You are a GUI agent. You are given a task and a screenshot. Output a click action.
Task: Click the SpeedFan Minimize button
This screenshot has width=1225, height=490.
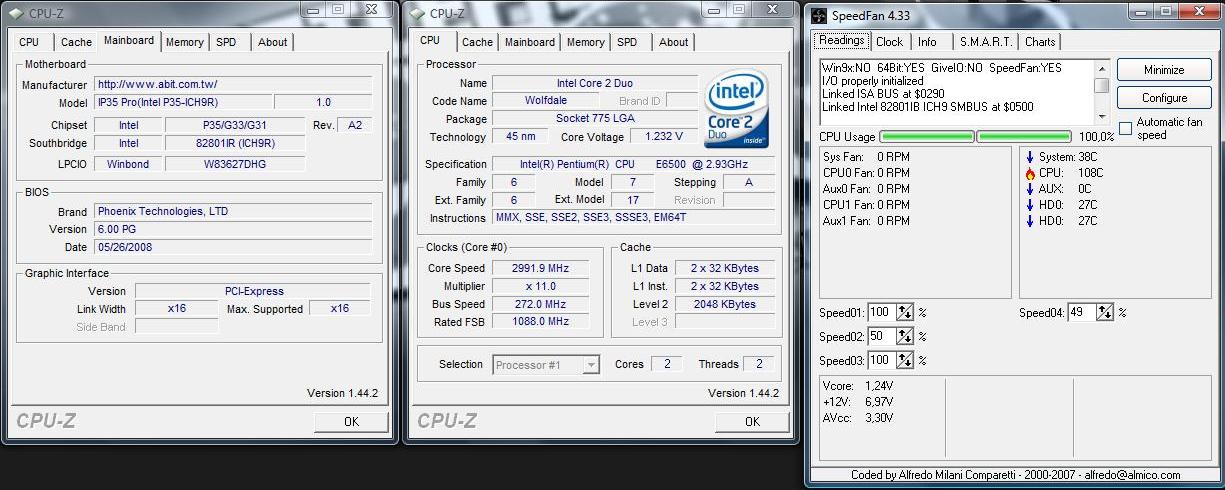[x=1163, y=70]
